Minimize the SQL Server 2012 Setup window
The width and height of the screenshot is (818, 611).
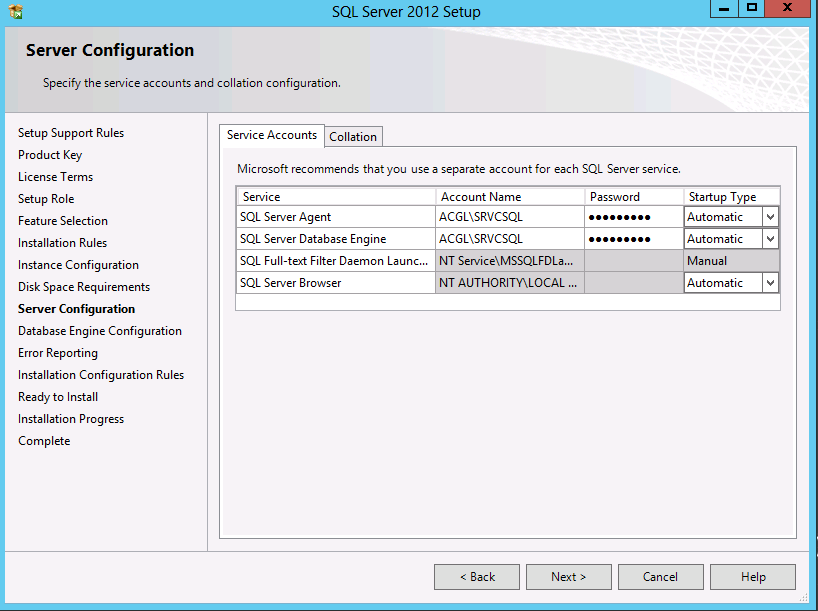[724, 9]
